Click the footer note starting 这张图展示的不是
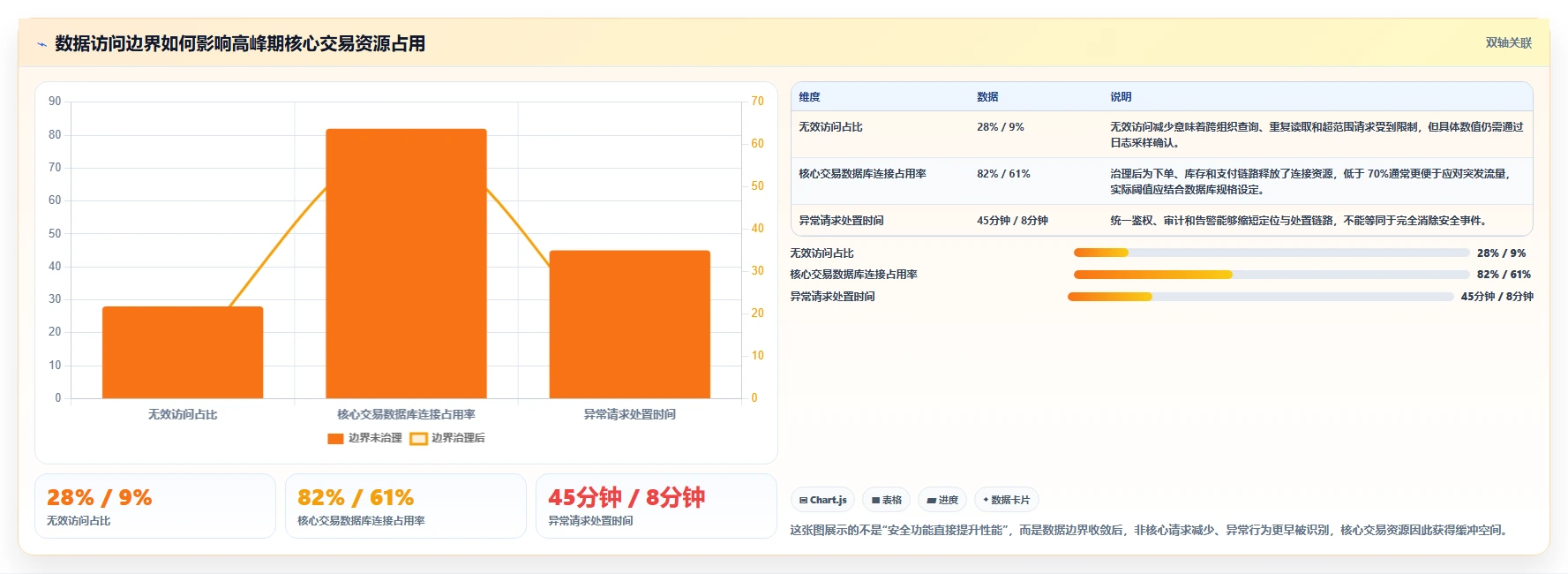Viewport: 1568px width, 574px height. 1152,530
